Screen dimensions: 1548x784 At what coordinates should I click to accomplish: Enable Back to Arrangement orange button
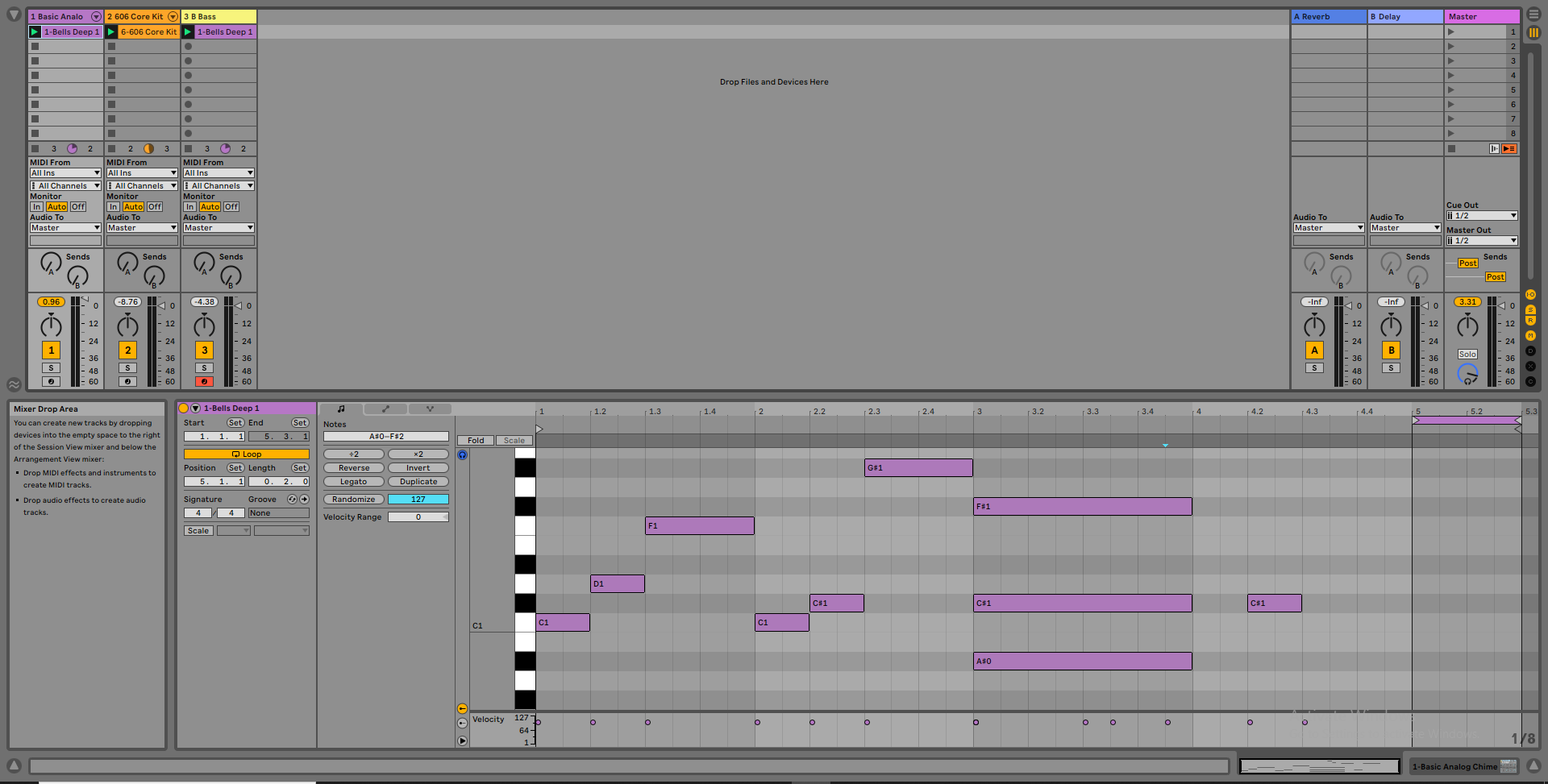pyautogui.click(x=1509, y=149)
